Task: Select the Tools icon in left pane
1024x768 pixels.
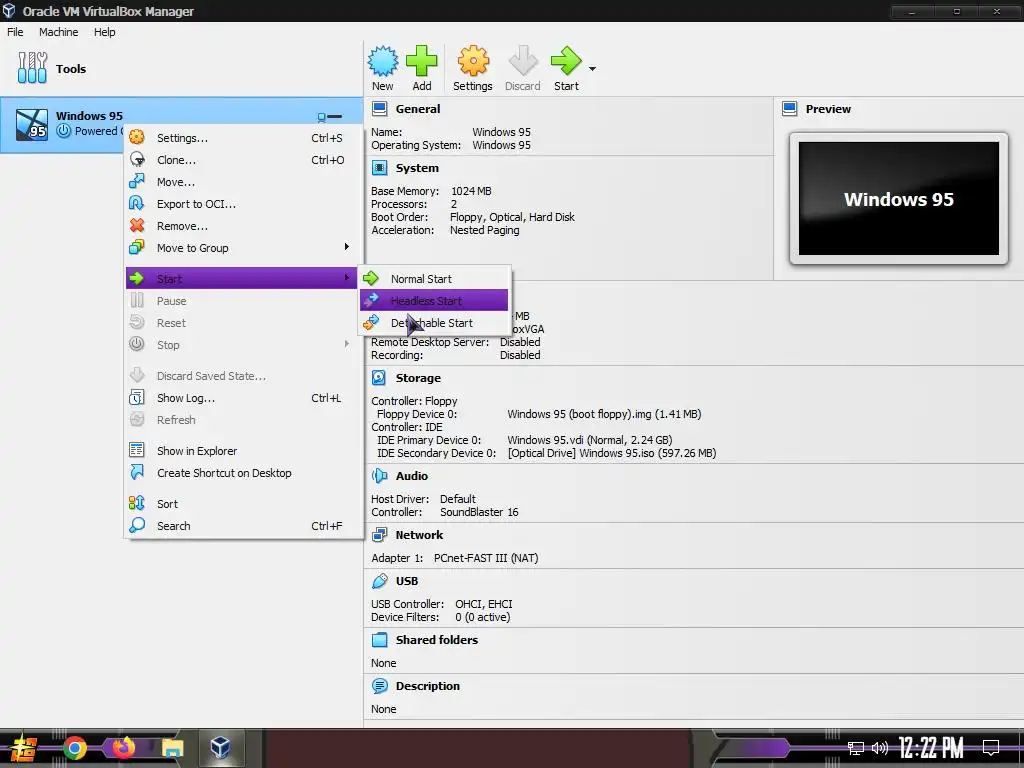Action: [33, 68]
